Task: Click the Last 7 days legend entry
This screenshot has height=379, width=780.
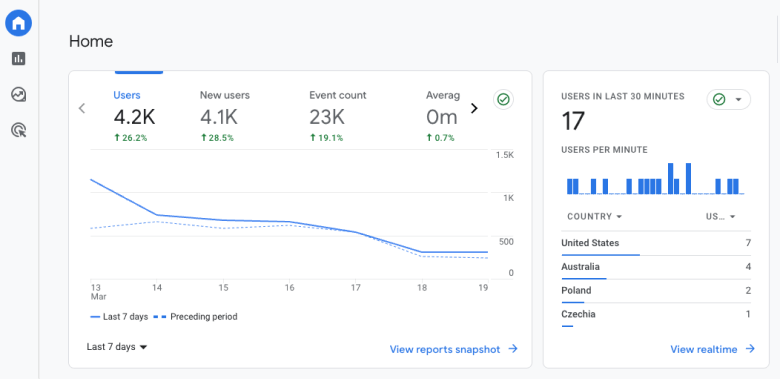Action: click(x=119, y=317)
